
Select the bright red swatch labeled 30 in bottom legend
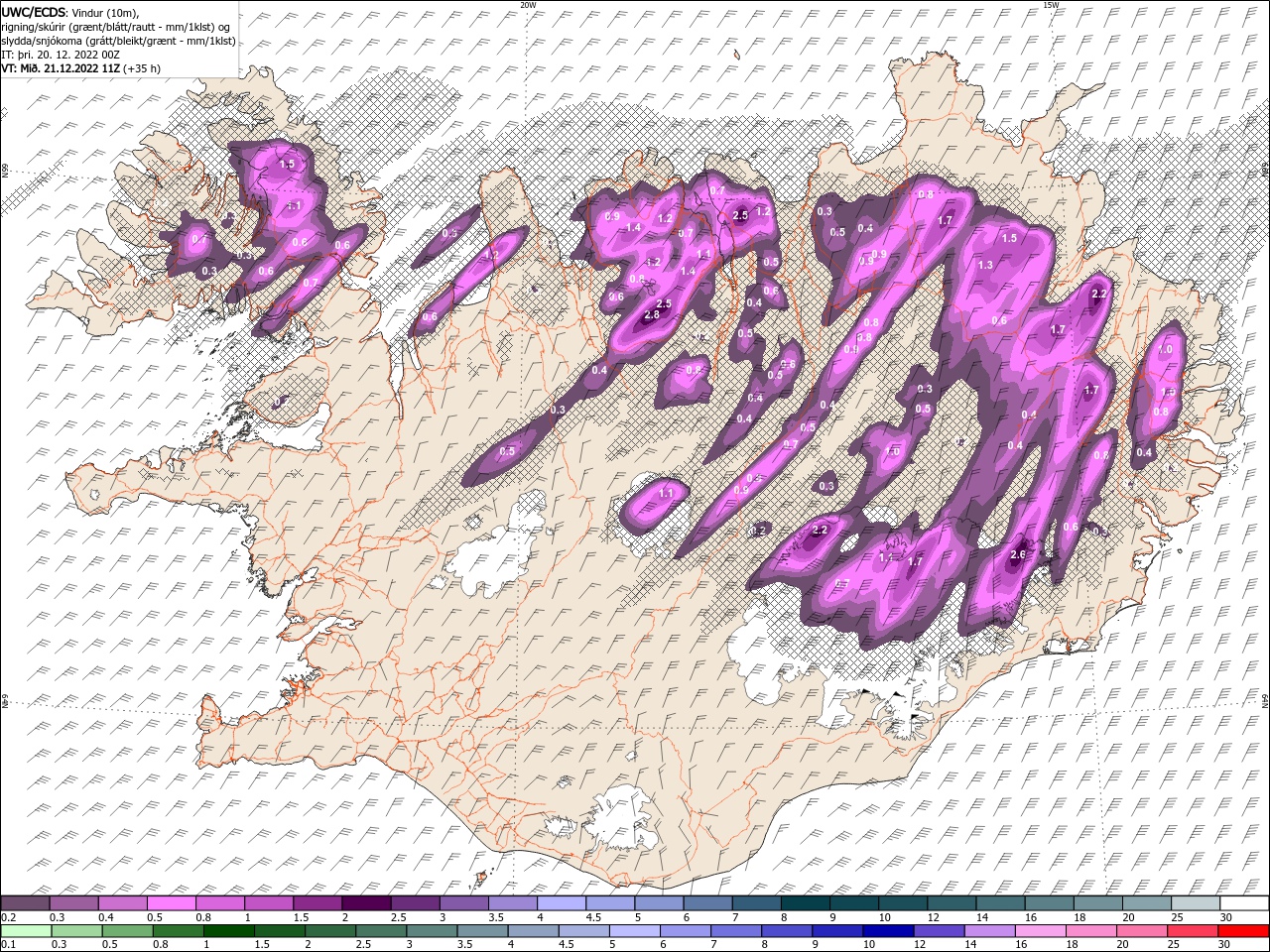point(1243,930)
